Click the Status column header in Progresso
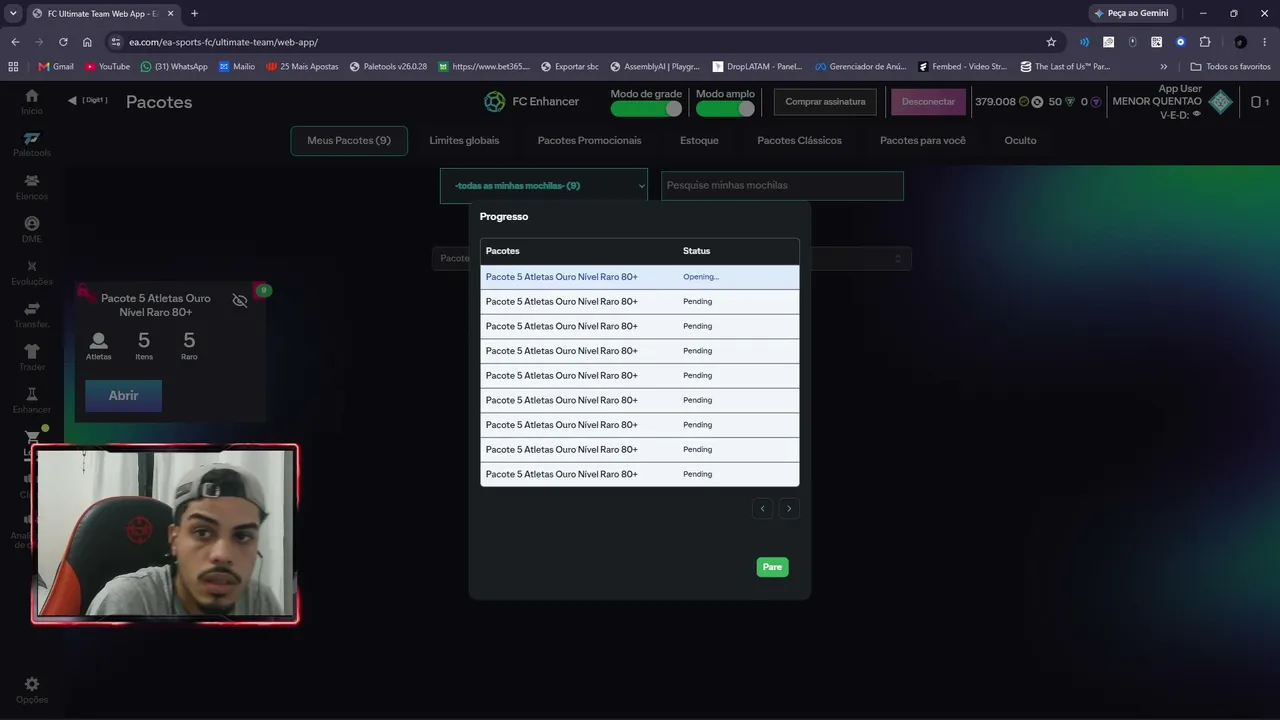The width and height of the screenshot is (1280, 720). pos(696,251)
